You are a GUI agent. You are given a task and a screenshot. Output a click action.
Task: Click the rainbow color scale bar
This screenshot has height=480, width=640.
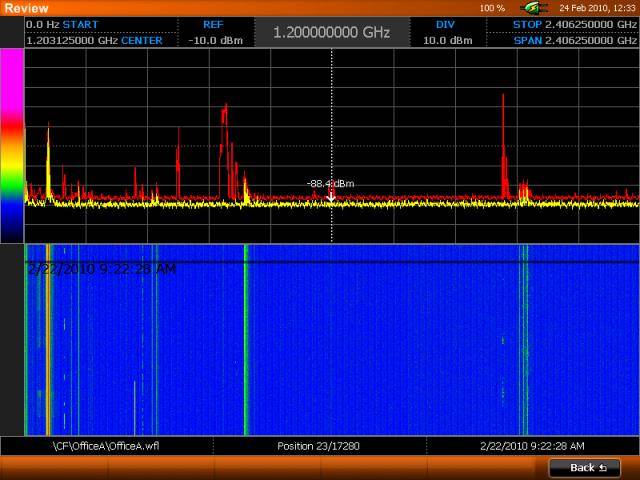tap(11, 145)
